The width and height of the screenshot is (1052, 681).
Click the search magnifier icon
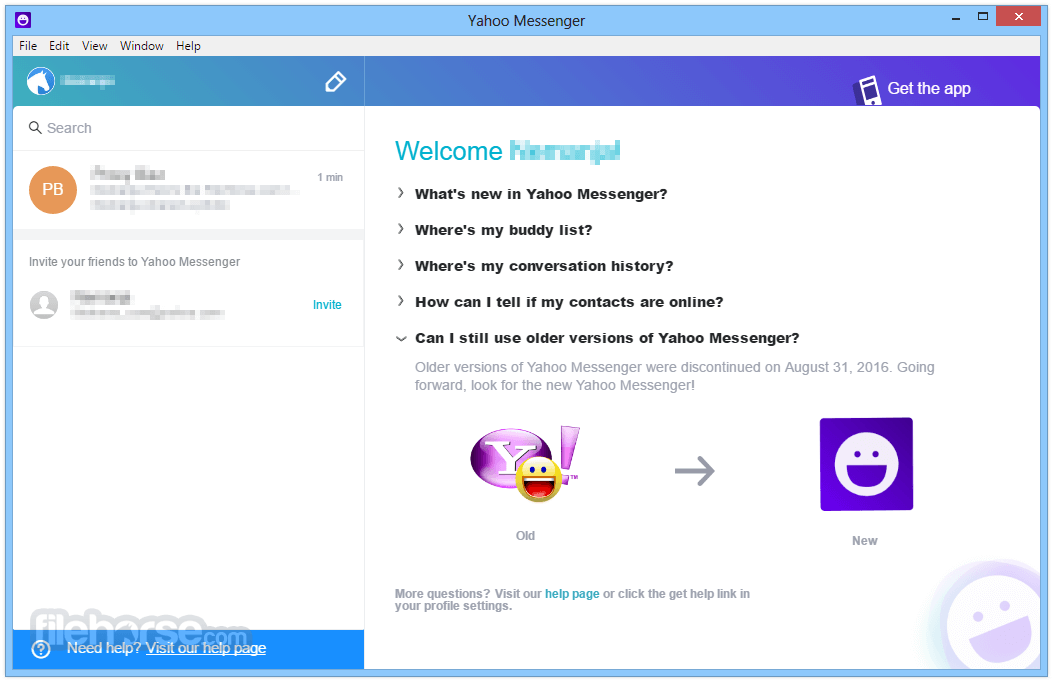pyautogui.click(x=35, y=127)
